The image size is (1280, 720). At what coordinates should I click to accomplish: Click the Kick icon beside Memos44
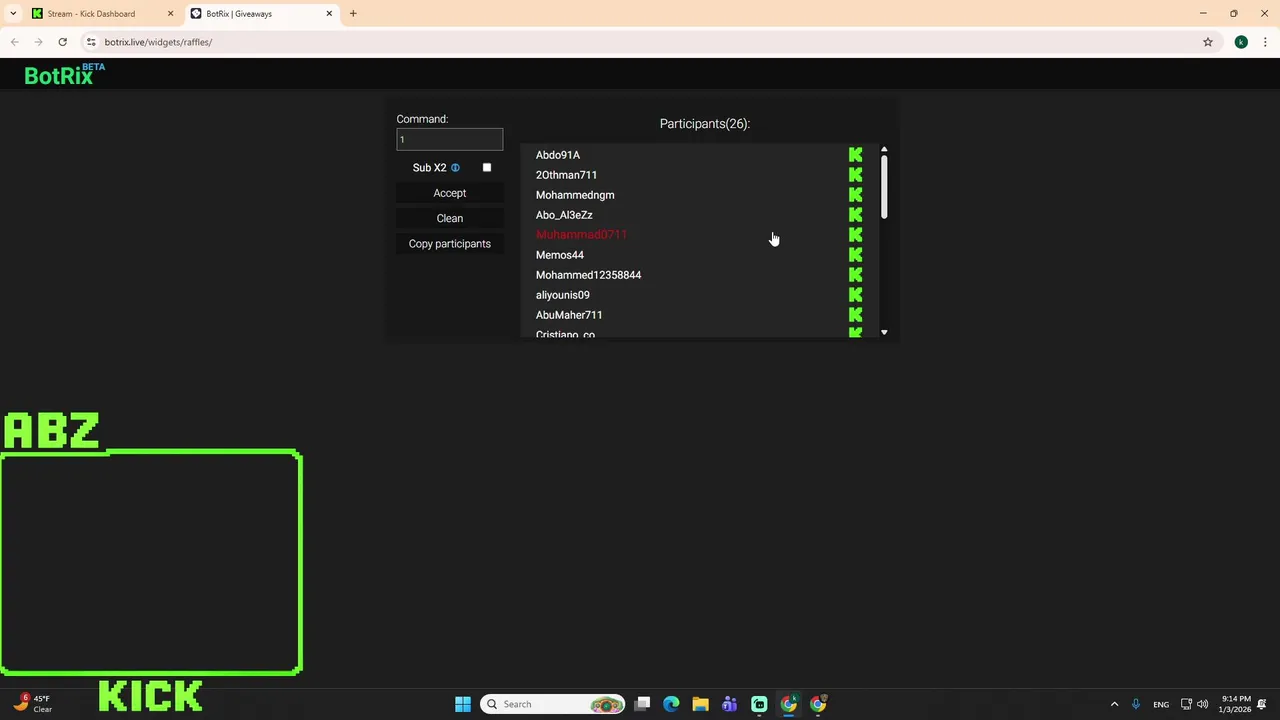coord(855,255)
